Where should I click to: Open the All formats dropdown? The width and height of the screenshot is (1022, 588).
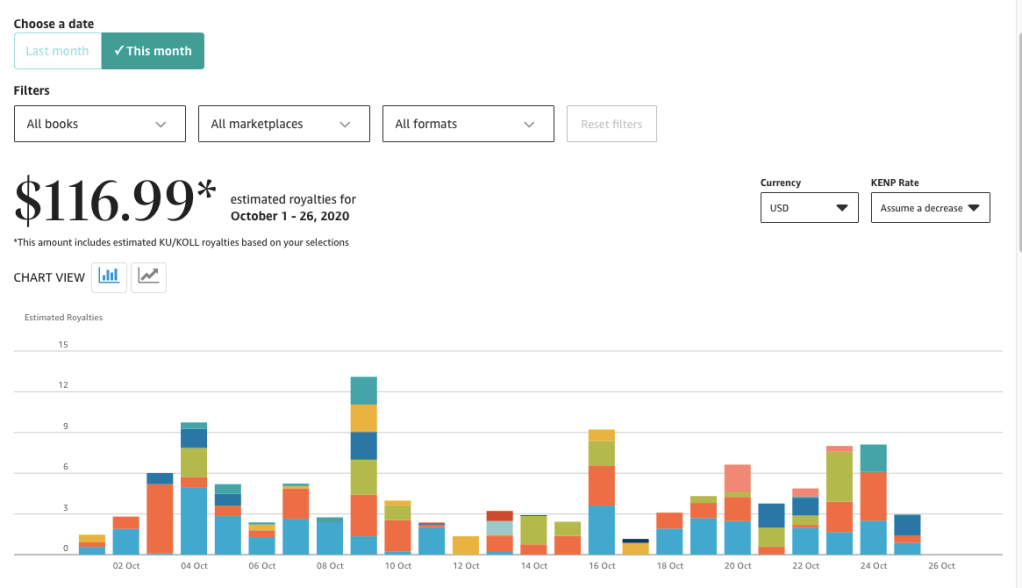click(468, 124)
